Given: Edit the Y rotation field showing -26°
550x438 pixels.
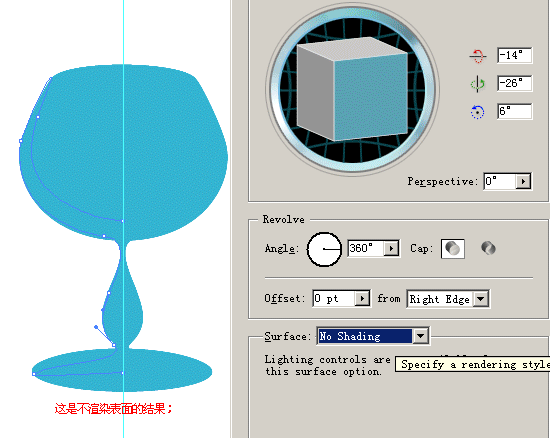Looking at the screenshot, I should click(515, 83).
